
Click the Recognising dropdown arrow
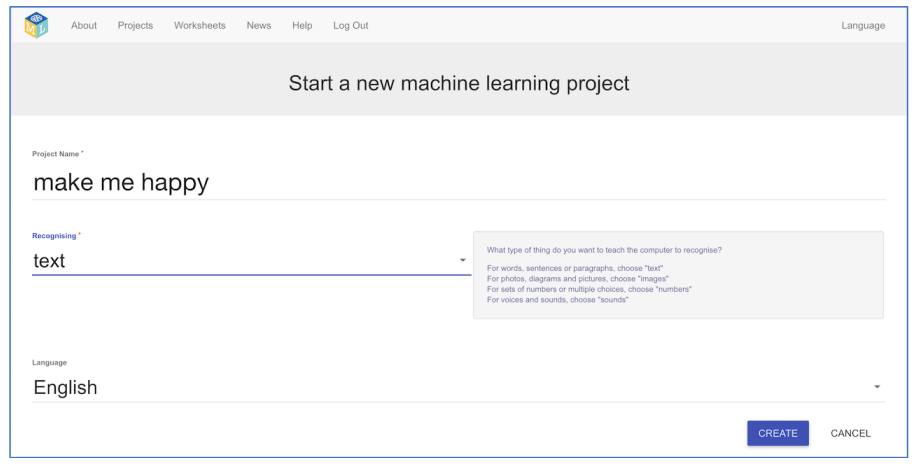point(463,261)
